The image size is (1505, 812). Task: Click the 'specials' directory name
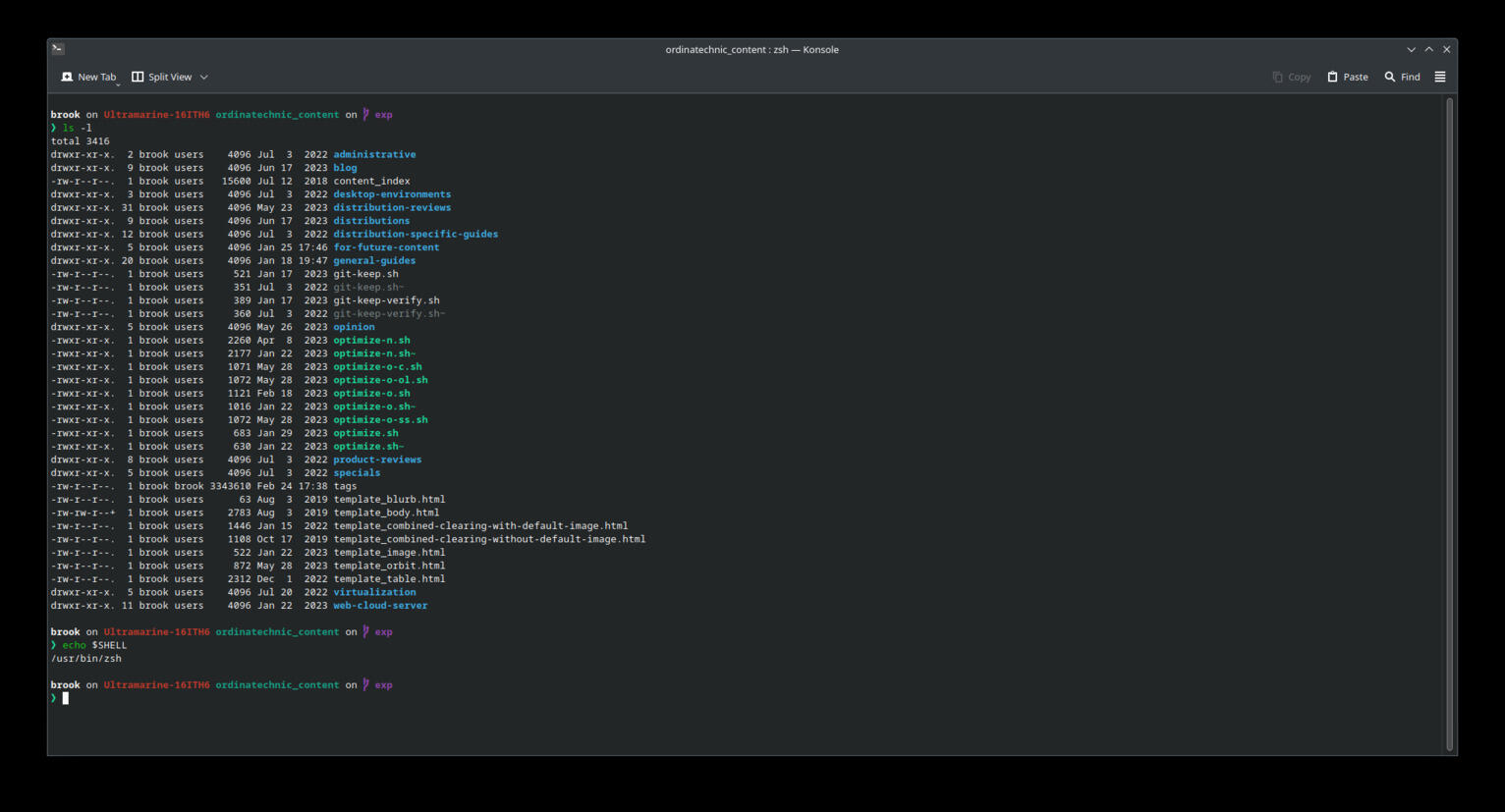[x=357, y=472]
